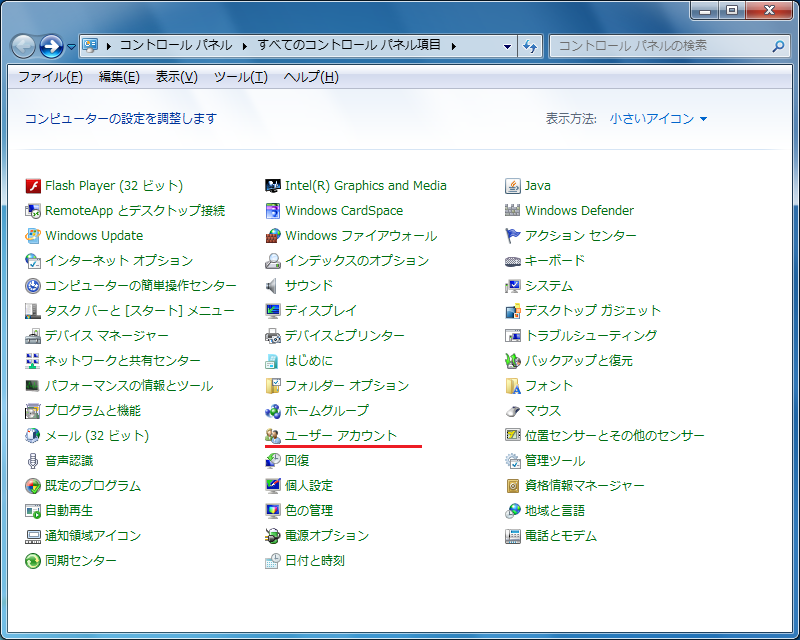The height and width of the screenshot is (640, 800).
Task: Click the Flash Player icon
Action: tap(33, 186)
